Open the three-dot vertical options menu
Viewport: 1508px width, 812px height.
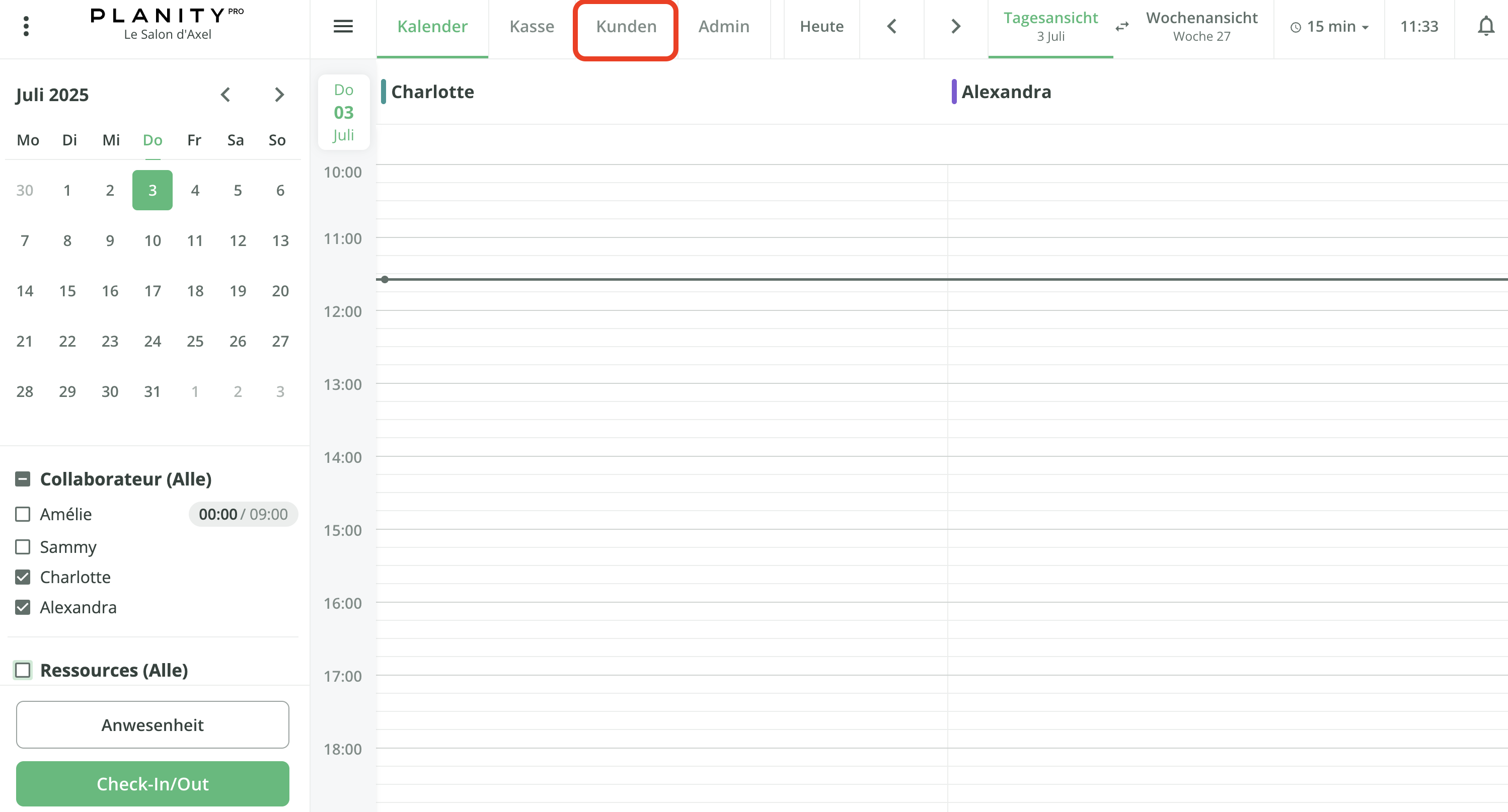point(26,26)
